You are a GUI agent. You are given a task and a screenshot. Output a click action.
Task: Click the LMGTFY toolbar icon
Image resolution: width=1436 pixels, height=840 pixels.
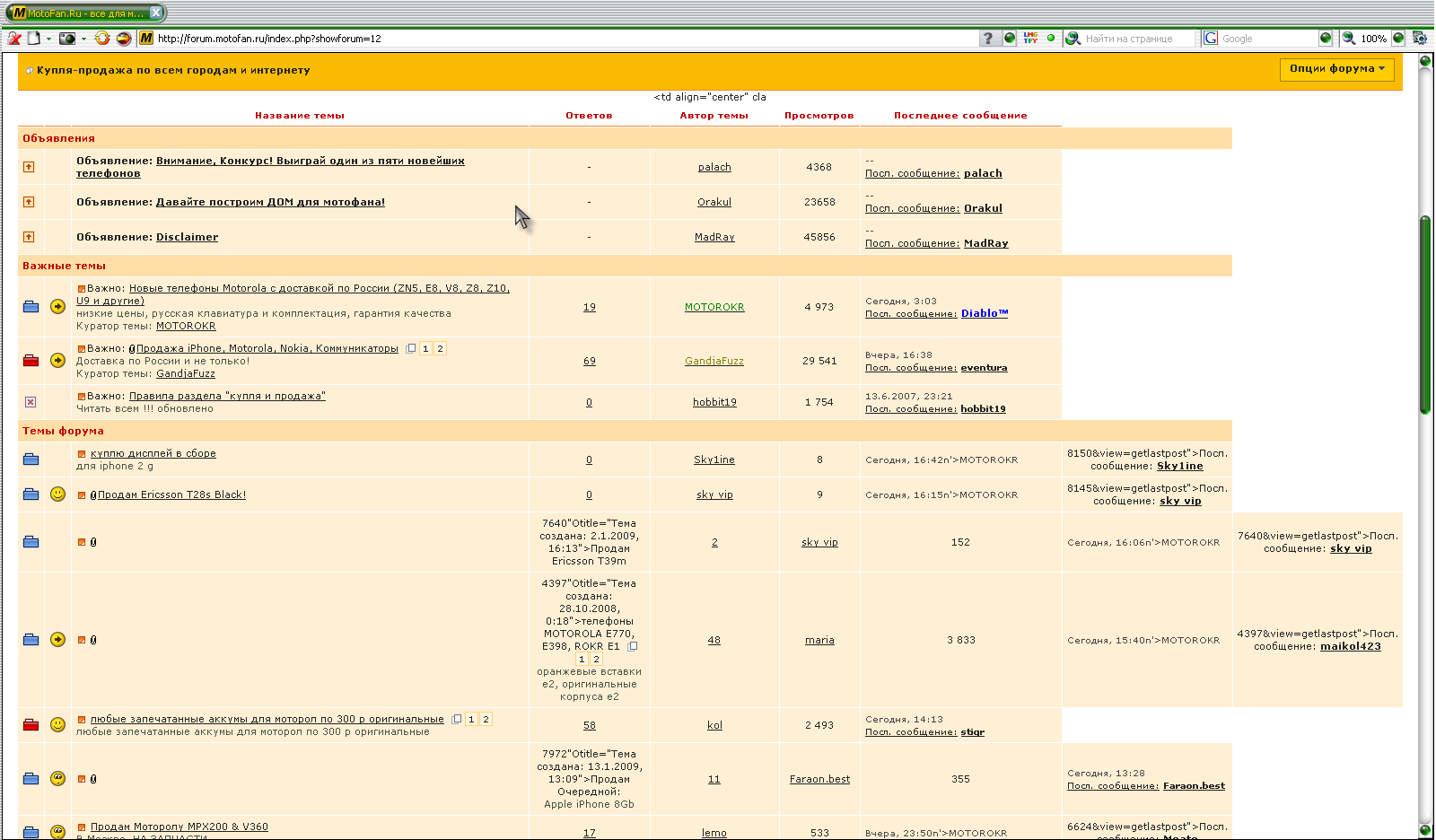click(x=1030, y=38)
